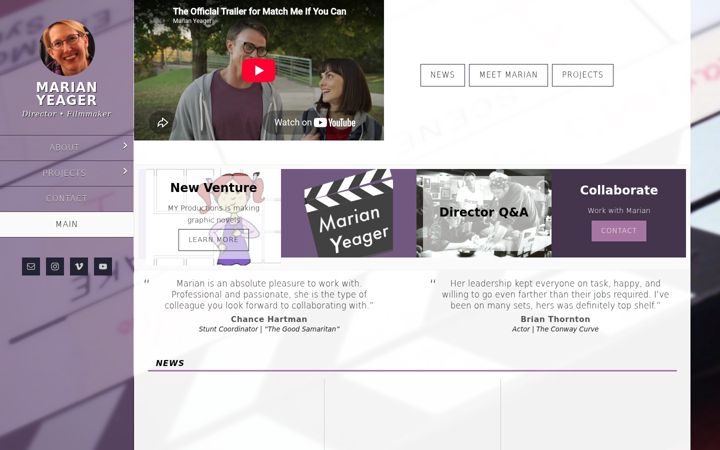This screenshot has height=450, width=720.
Task: Click the Contact button under Collaborate
Action: [619, 231]
